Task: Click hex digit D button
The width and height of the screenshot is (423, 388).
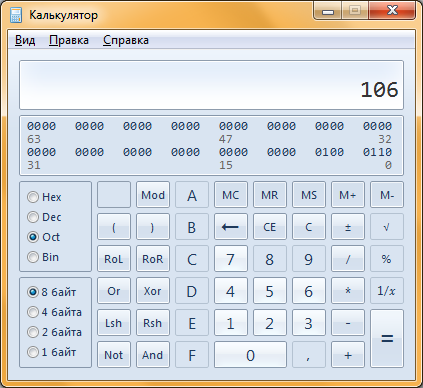Action: (x=192, y=291)
